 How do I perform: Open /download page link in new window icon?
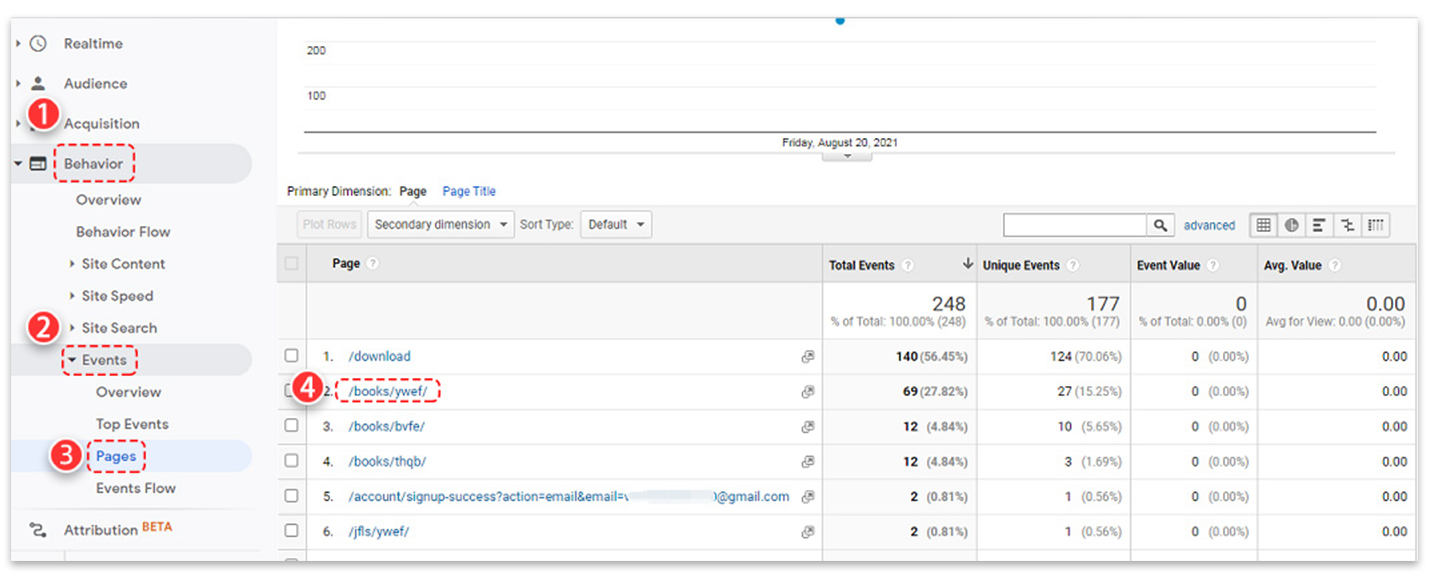[807, 357]
